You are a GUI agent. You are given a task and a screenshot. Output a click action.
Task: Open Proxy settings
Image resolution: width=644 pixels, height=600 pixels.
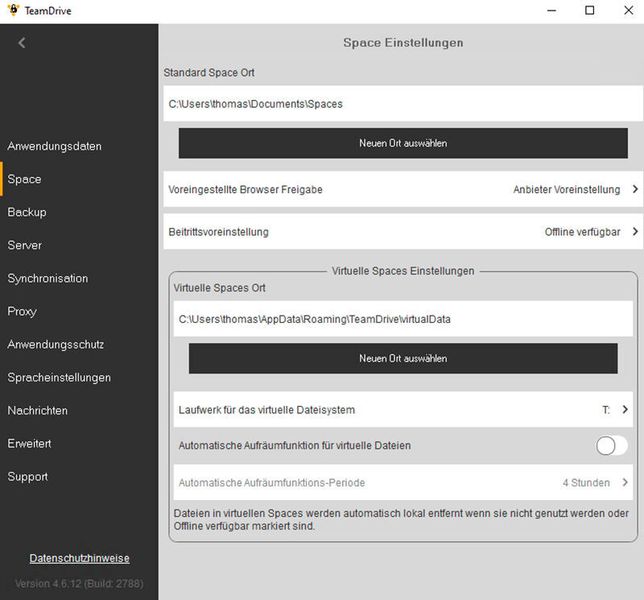point(22,311)
